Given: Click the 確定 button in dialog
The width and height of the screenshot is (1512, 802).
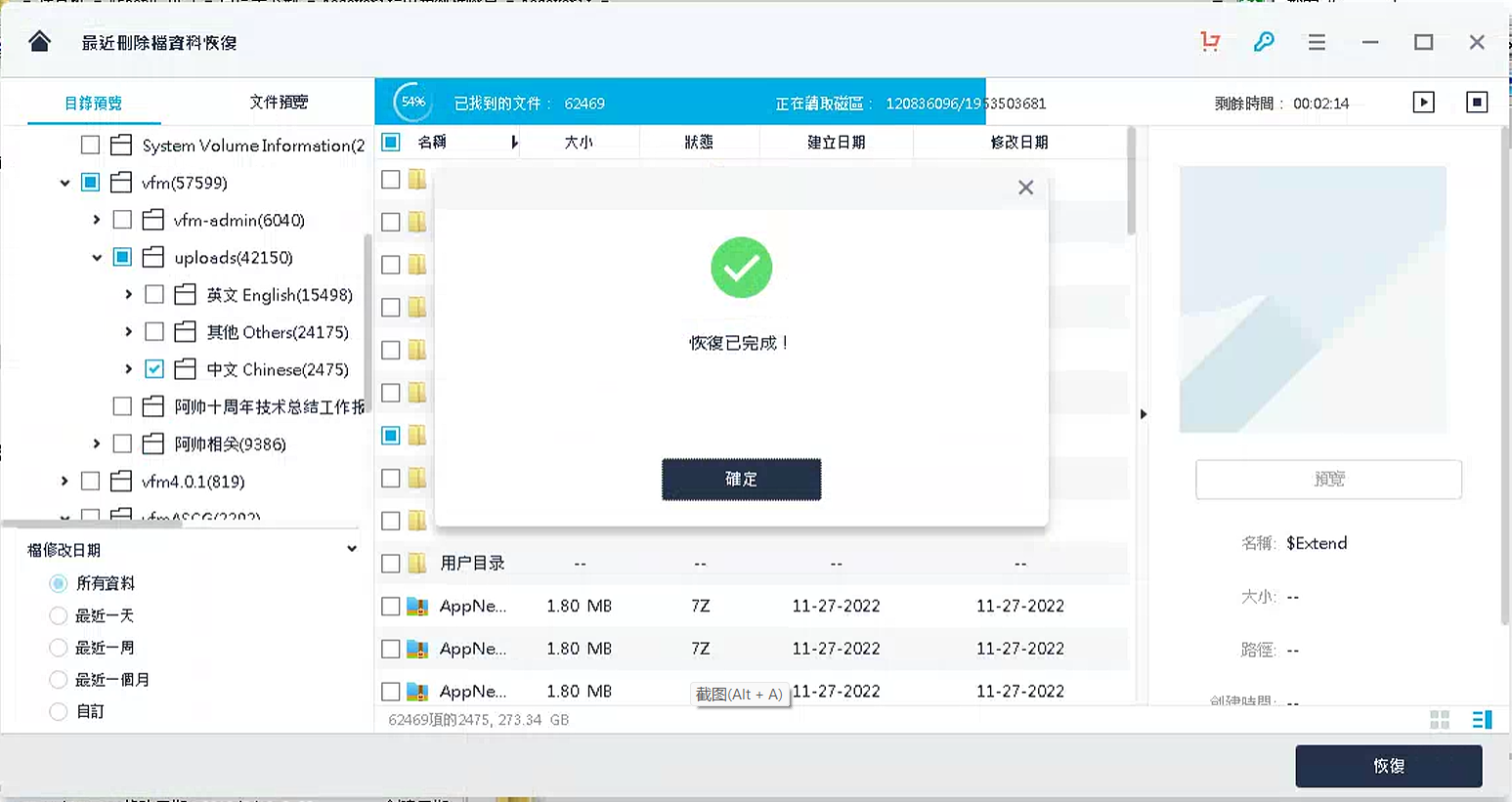Looking at the screenshot, I should 741,480.
